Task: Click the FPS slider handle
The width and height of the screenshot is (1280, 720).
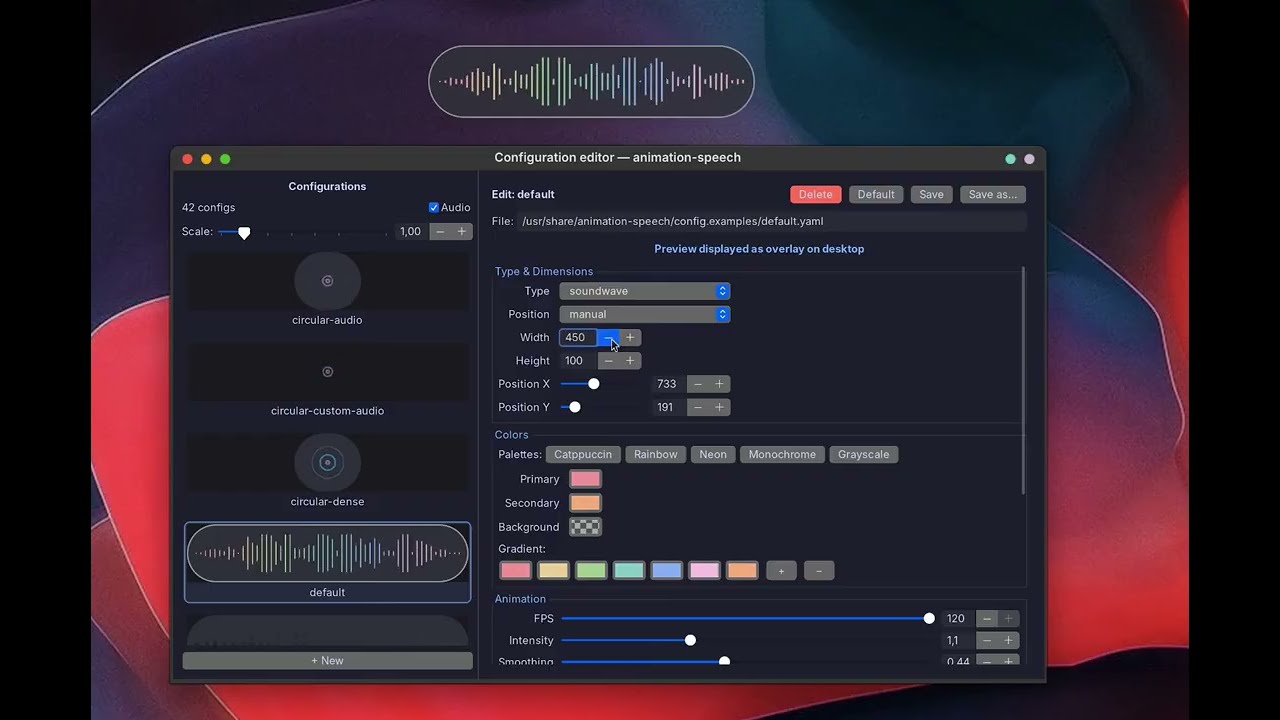Action: point(929,619)
